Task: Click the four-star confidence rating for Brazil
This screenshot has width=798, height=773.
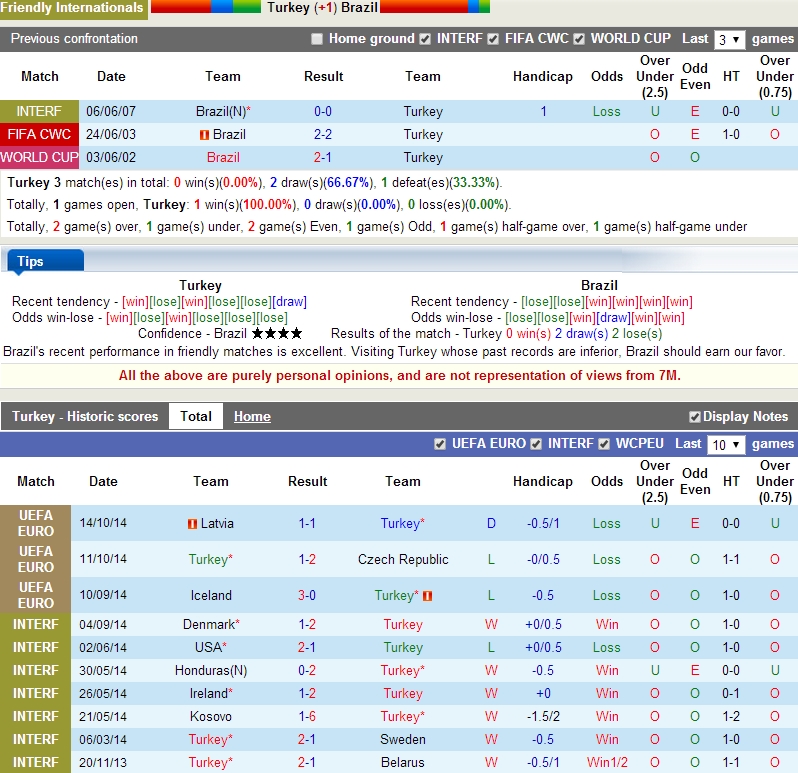Action: tap(277, 334)
